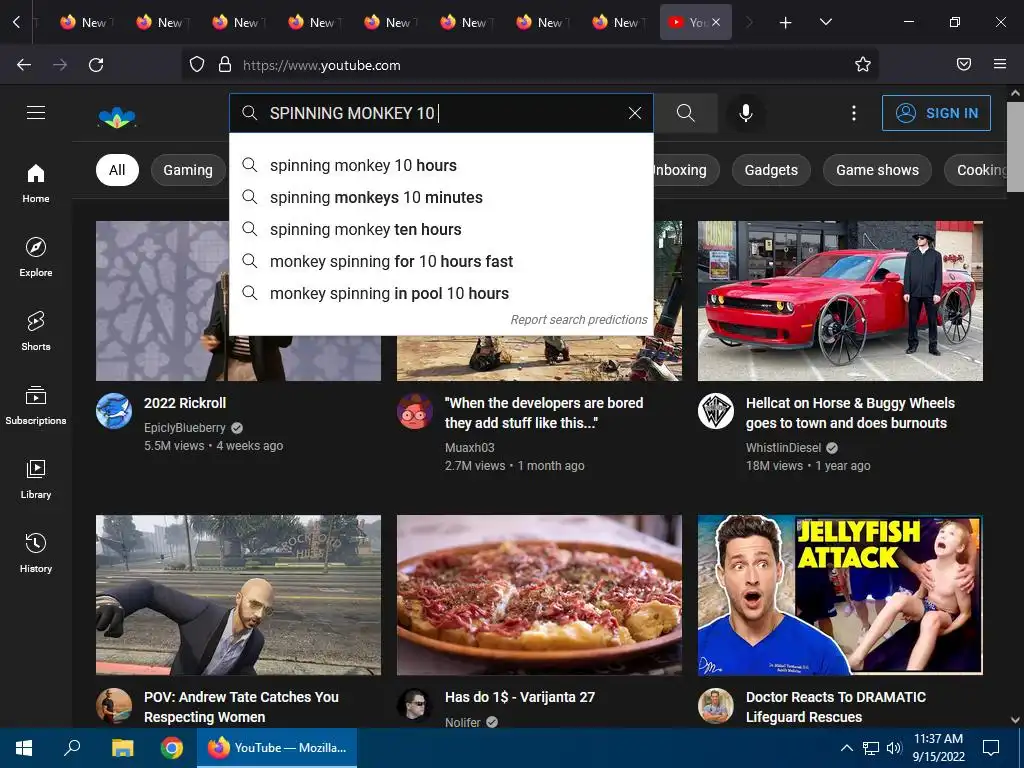Open the volume control in tray
The height and width of the screenshot is (768, 1024).
[894, 748]
